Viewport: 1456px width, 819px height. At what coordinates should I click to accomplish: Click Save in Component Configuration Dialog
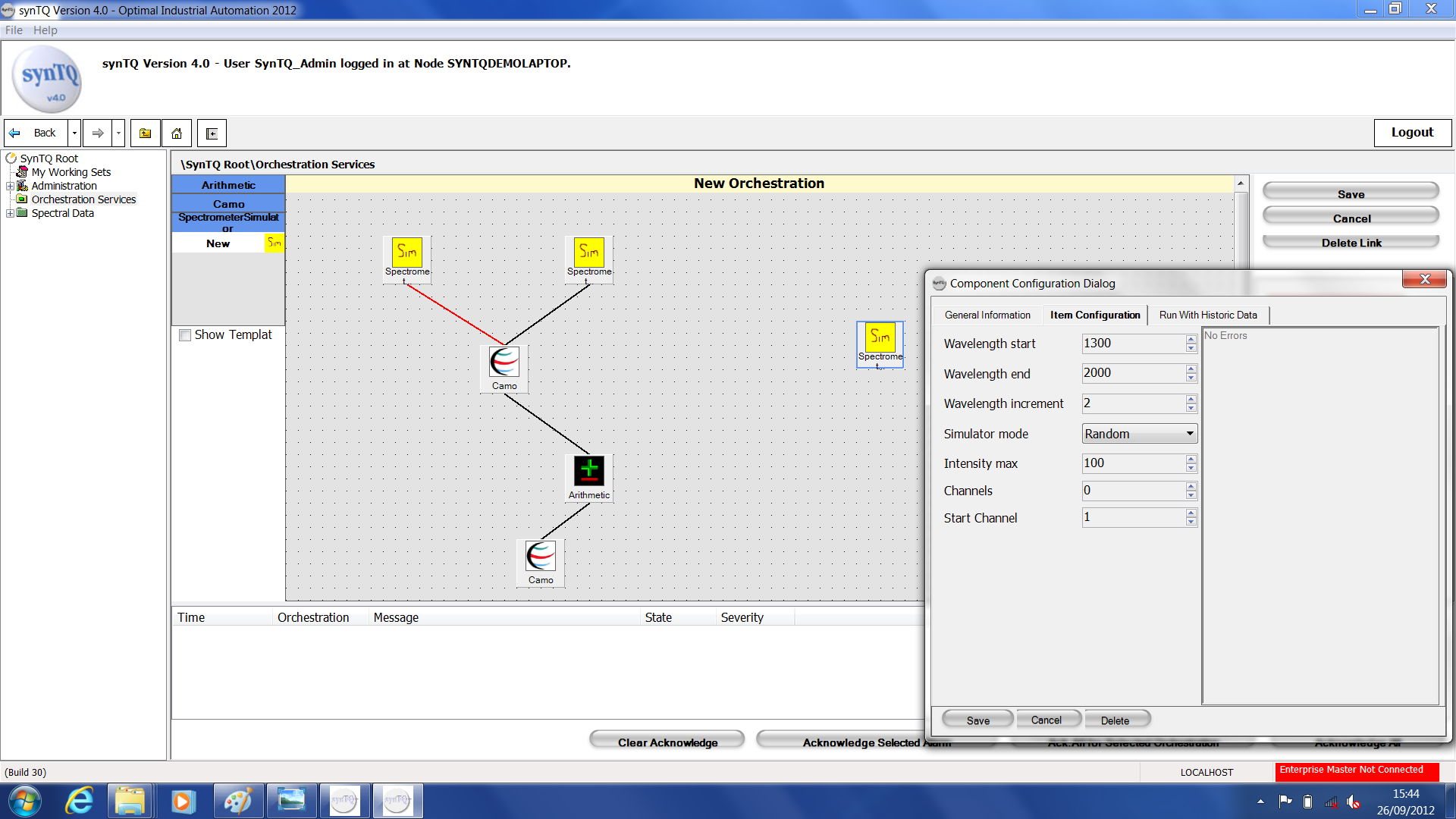click(977, 720)
